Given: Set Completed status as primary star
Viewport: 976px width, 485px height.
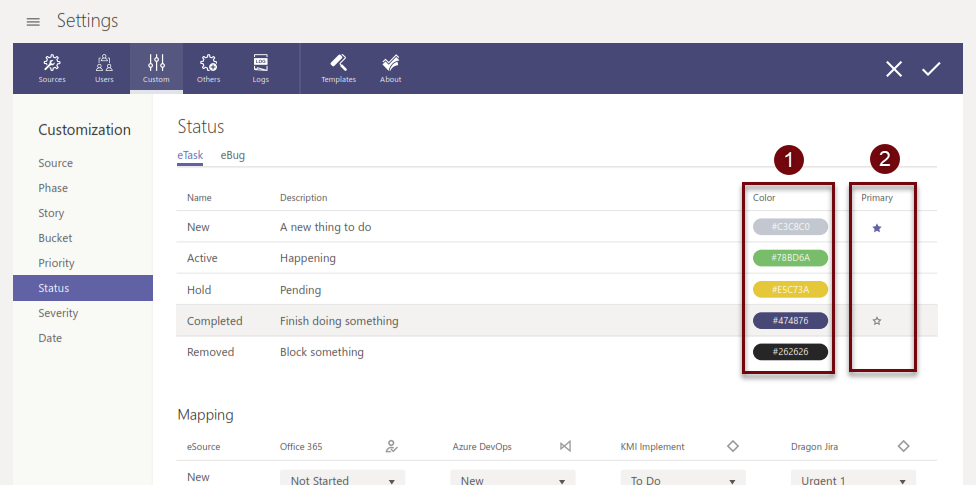Looking at the screenshot, I should (877, 321).
